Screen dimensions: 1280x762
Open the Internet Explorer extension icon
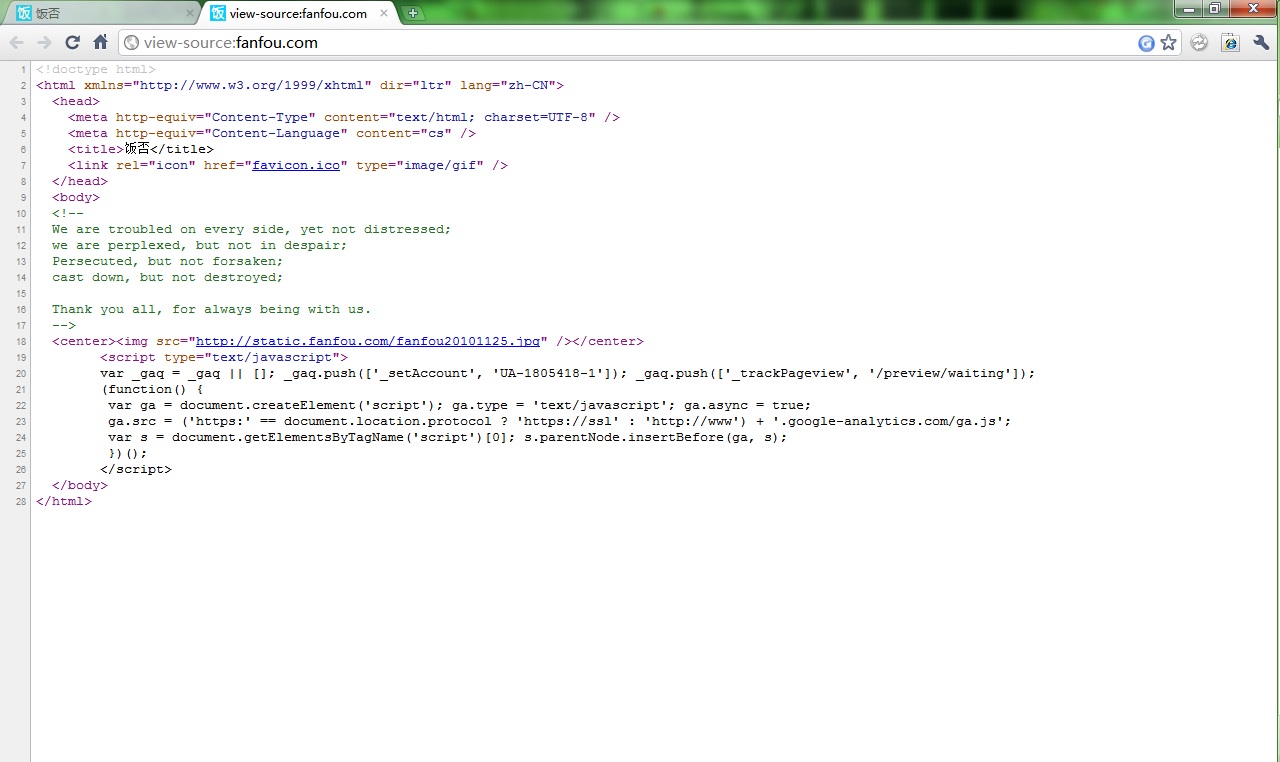[1230, 43]
